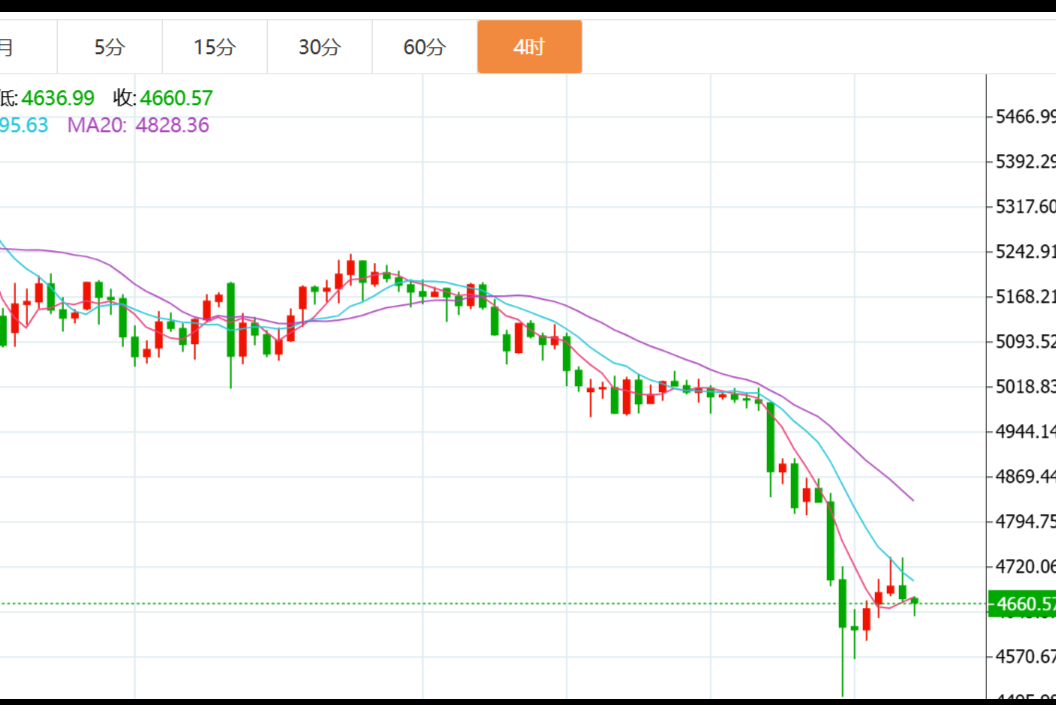Click the end of the purple MA20 line
Image resolution: width=1056 pixels, height=705 pixels.
click(912, 499)
